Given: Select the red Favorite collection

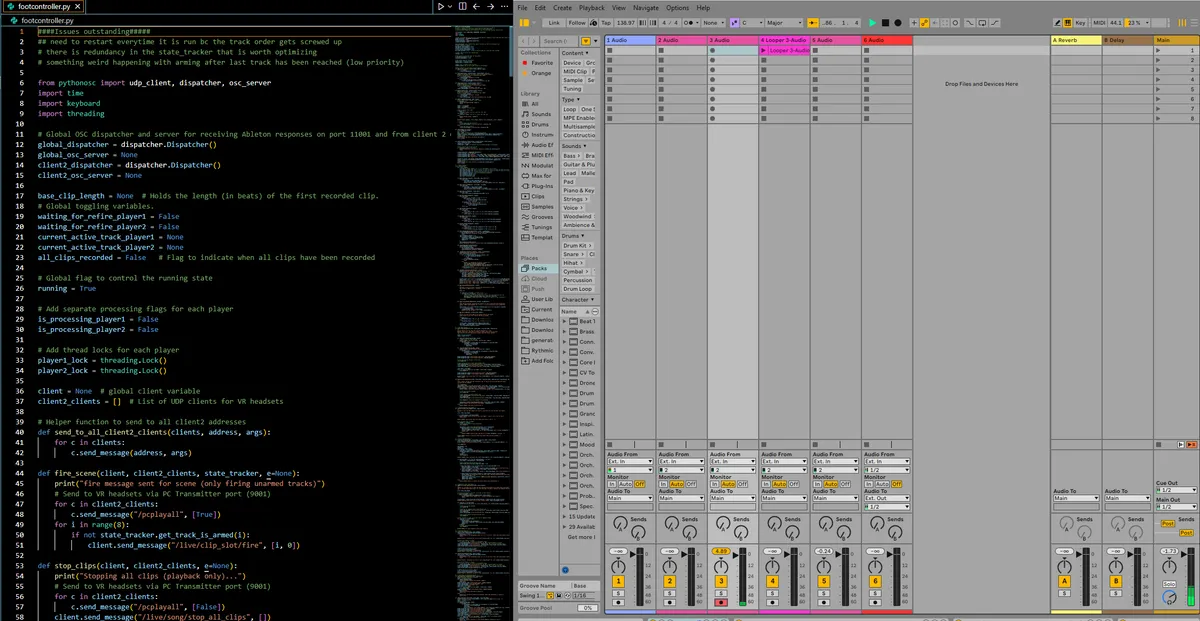Looking at the screenshot, I should pyautogui.click(x=538, y=63).
